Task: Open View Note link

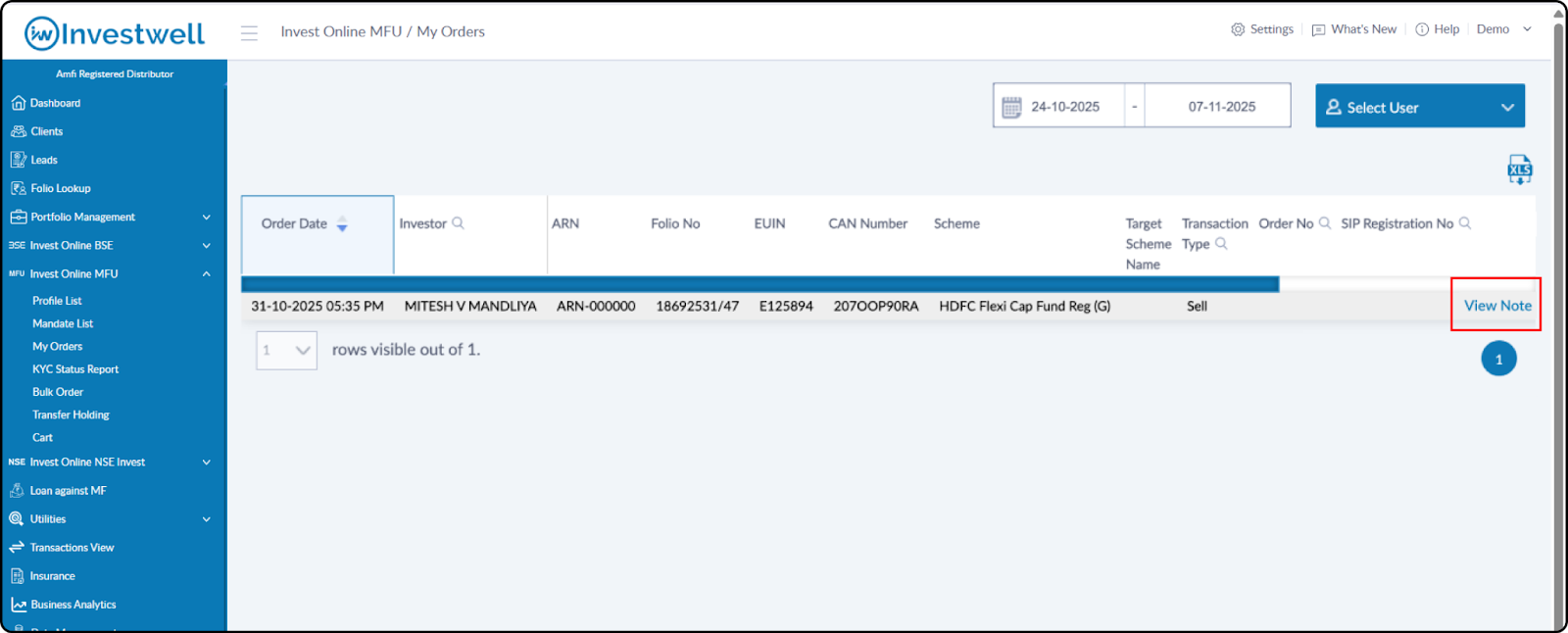Action: pyautogui.click(x=1497, y=306)
